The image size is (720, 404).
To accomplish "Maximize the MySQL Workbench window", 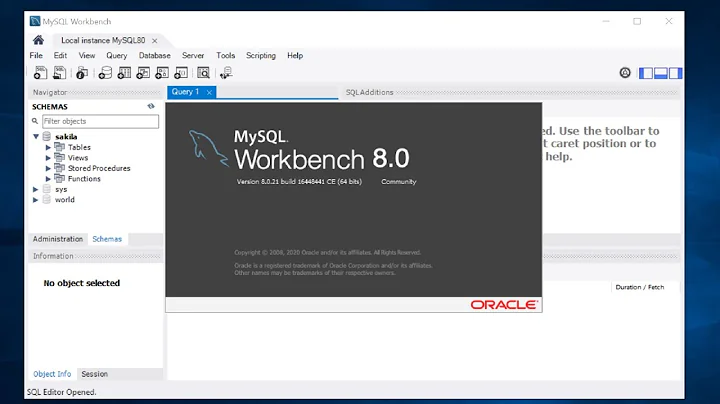I will [637, 22].
